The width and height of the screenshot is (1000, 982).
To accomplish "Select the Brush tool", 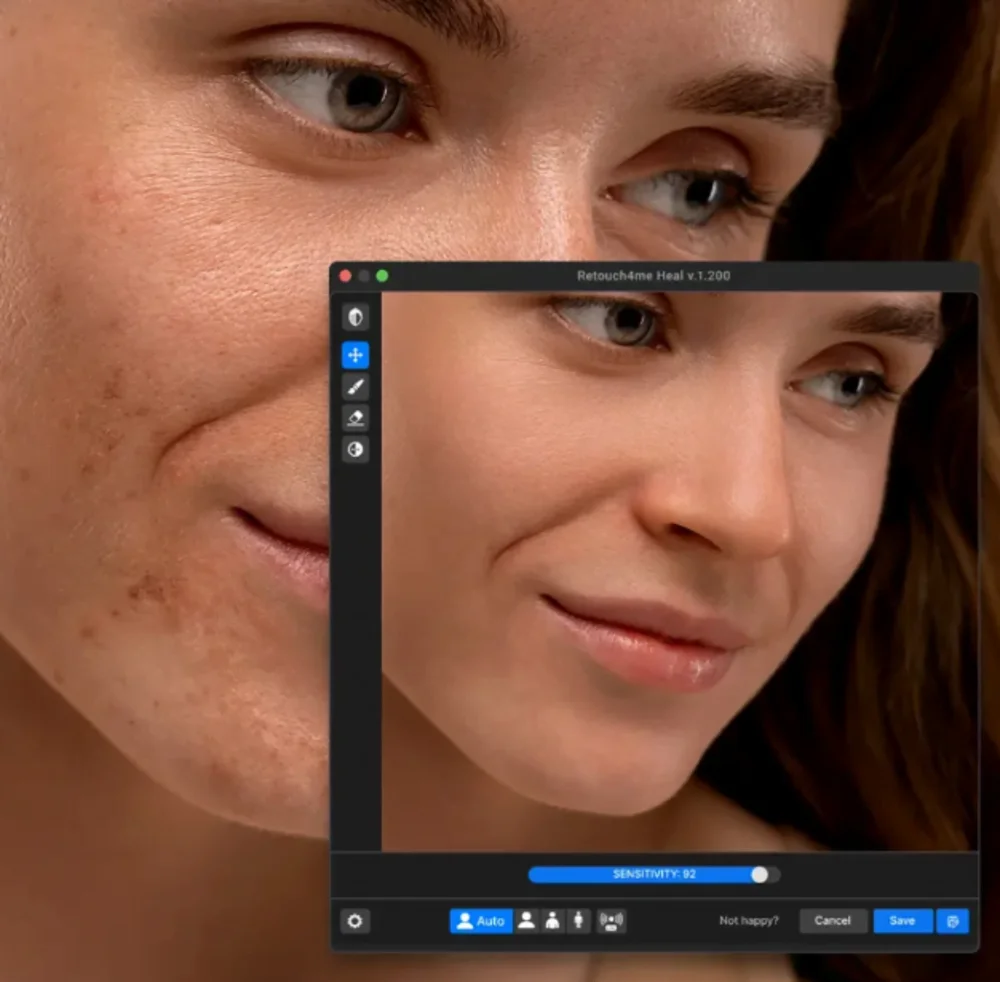I will (355, 387).
